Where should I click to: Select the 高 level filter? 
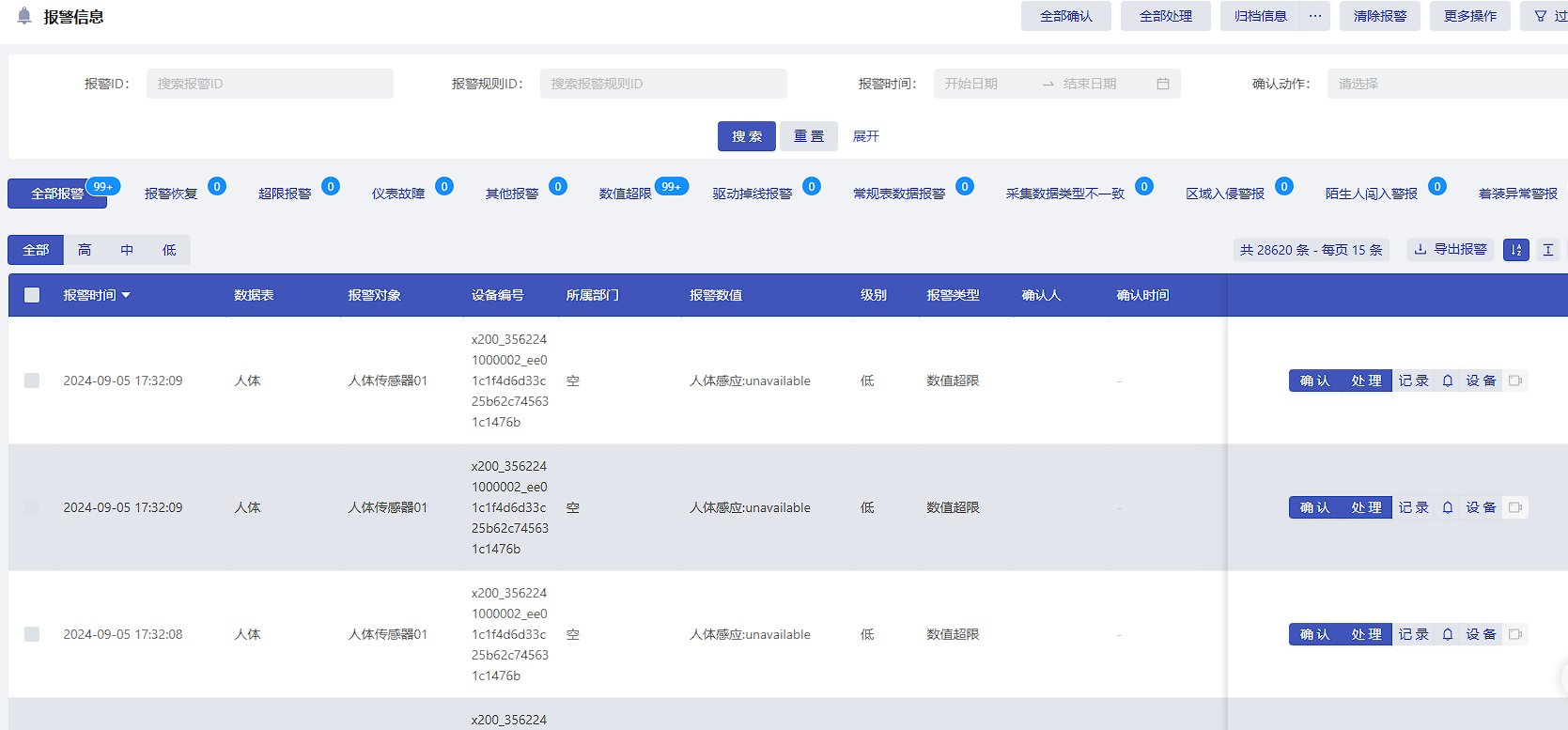(85, 250)
